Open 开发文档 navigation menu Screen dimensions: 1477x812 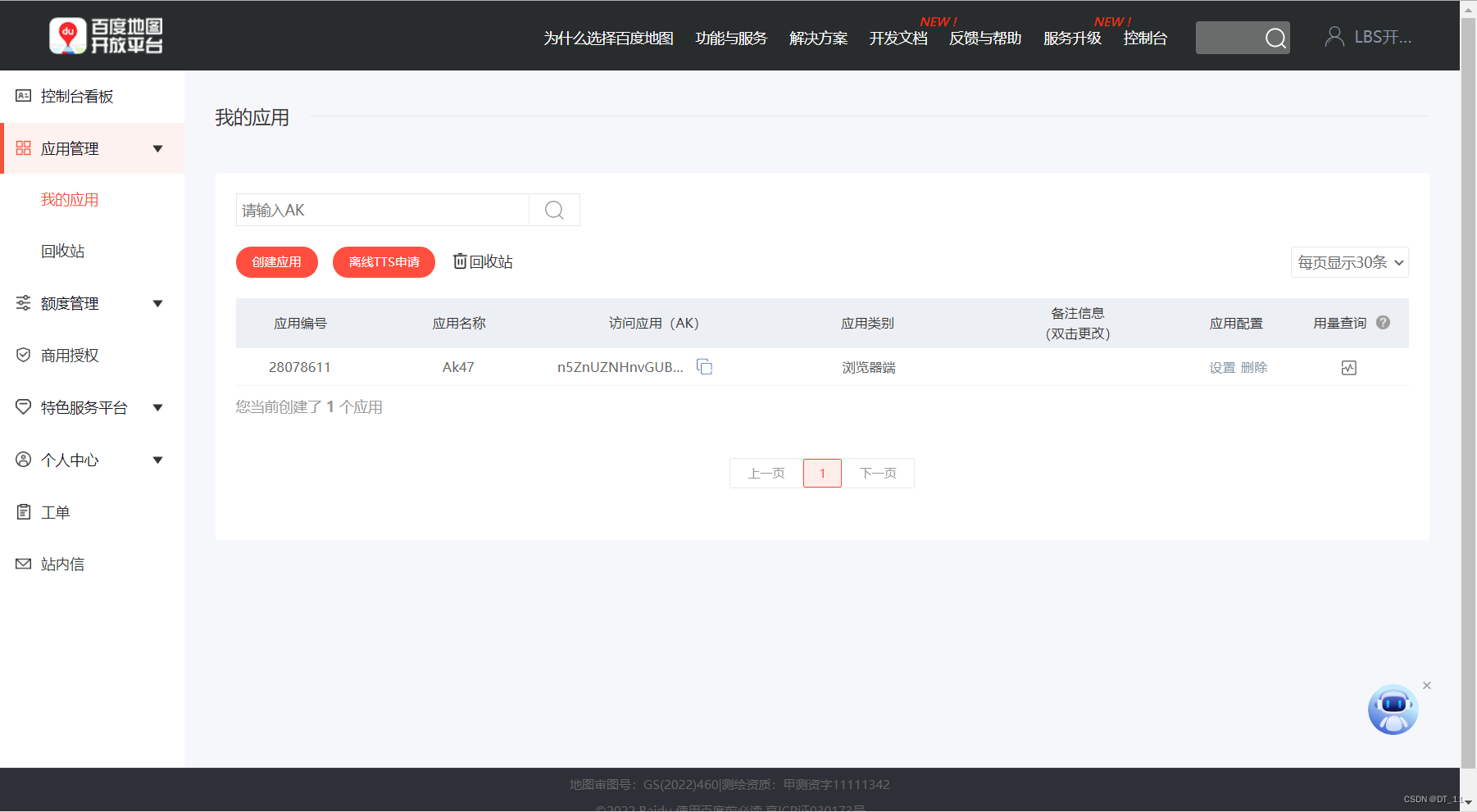pyautogui.click(x=898, y=39)
